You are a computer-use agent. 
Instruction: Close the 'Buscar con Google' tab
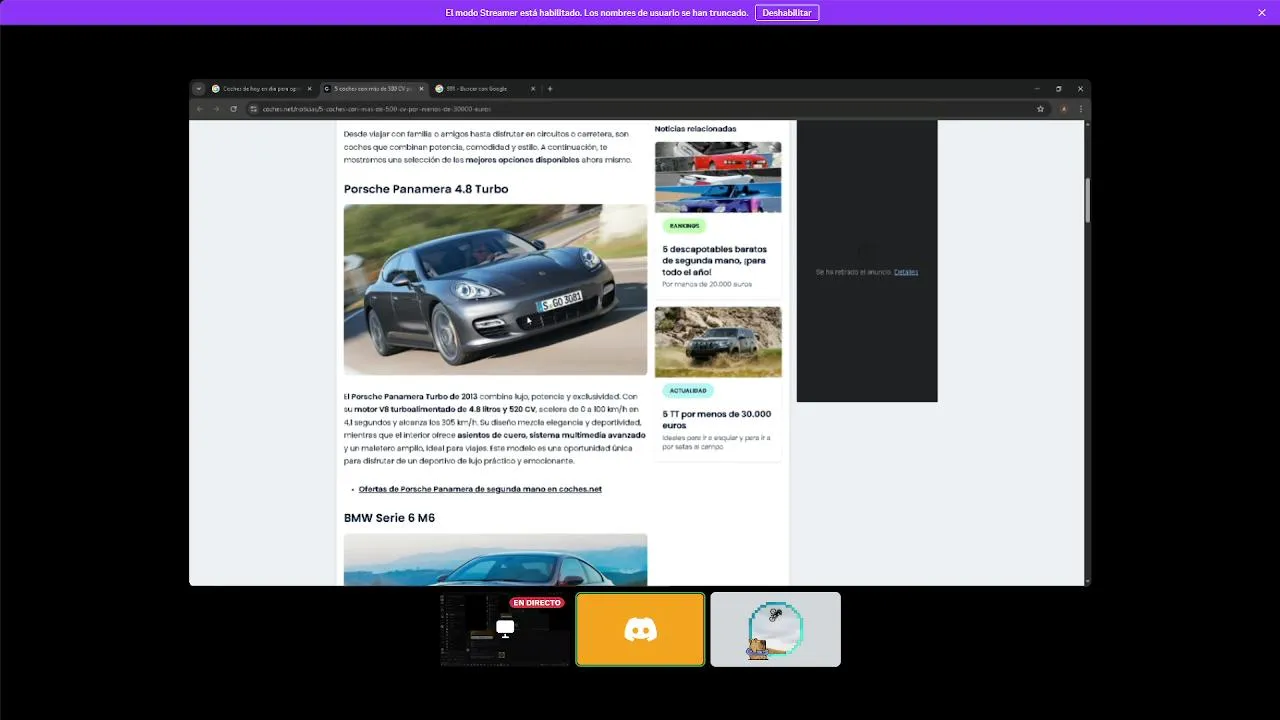point(533,89)
